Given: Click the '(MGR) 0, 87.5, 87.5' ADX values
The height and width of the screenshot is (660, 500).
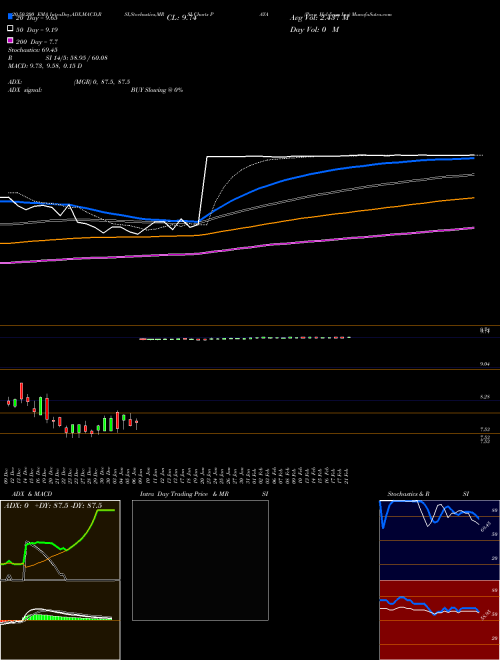Looking at the screenshot, I should [101, 82].
